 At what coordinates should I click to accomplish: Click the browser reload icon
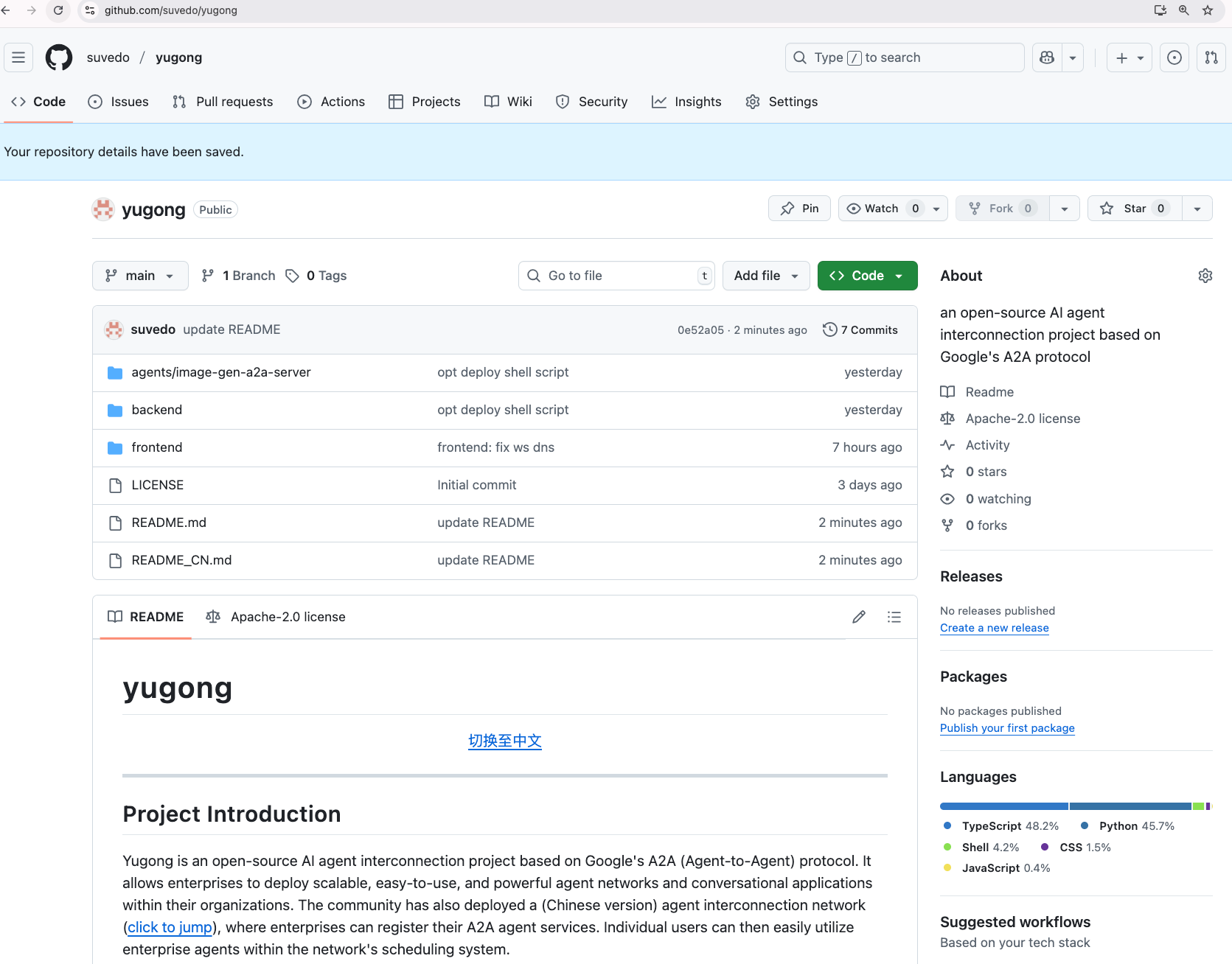point(58,10)
